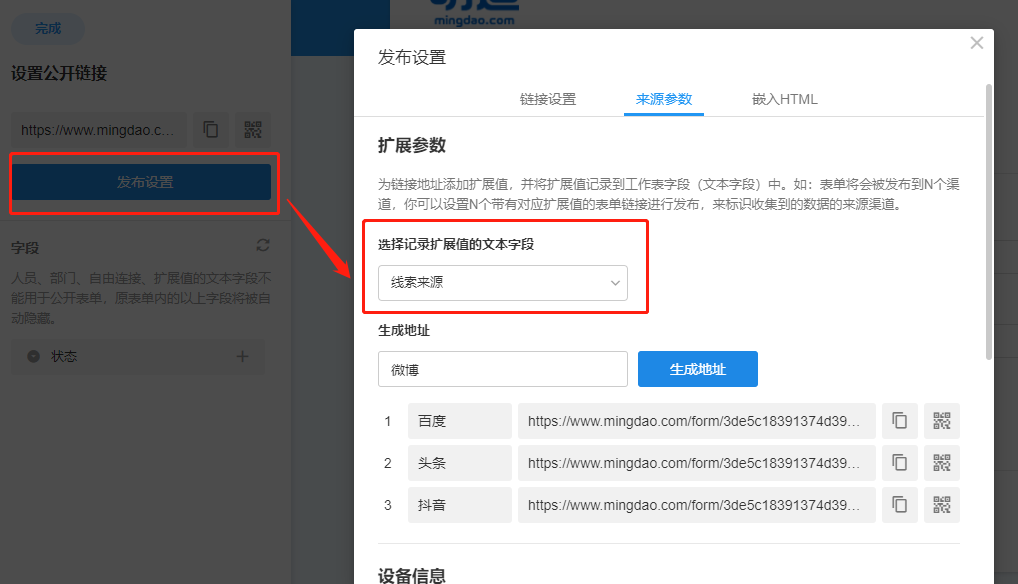This screenshot has height=584, width=1018.
Task: Switch to the 链接设置 tab
Action: click(548, 99)
